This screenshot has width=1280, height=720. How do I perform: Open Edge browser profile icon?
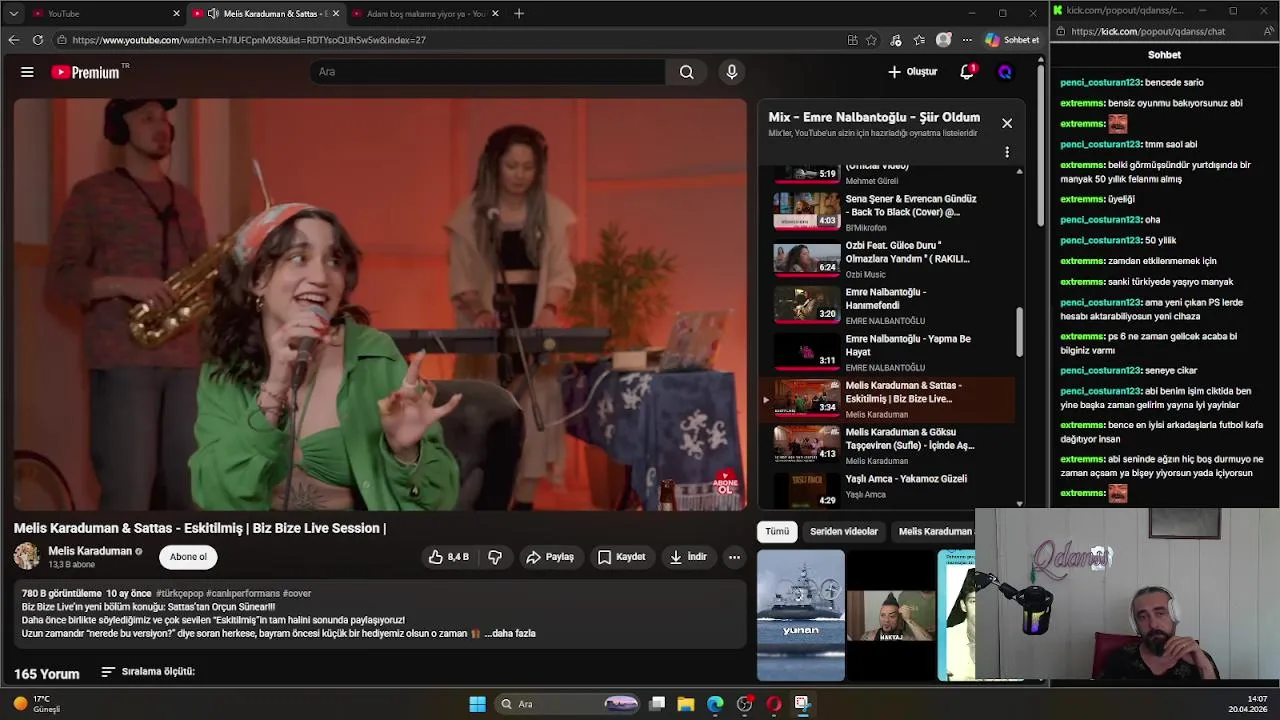coord(943,40)
